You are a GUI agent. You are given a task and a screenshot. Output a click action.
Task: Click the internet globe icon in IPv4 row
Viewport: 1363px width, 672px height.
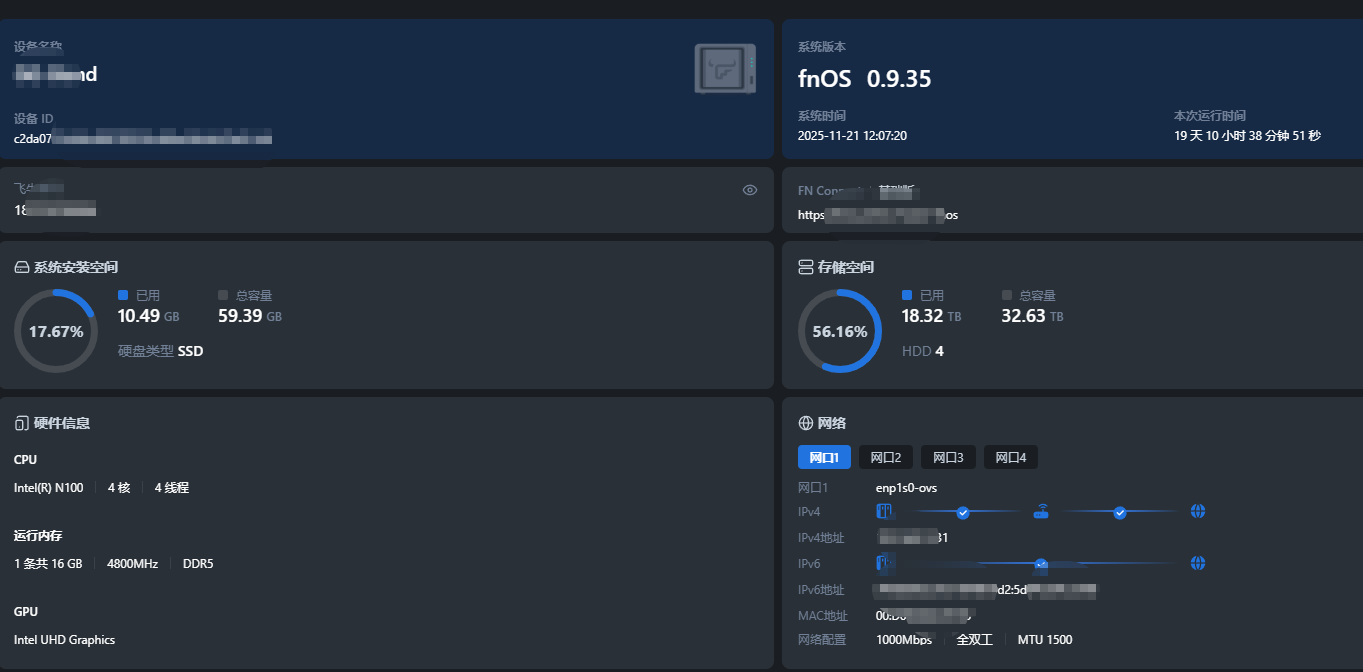pyautogui.click(x=1198, y=512)
